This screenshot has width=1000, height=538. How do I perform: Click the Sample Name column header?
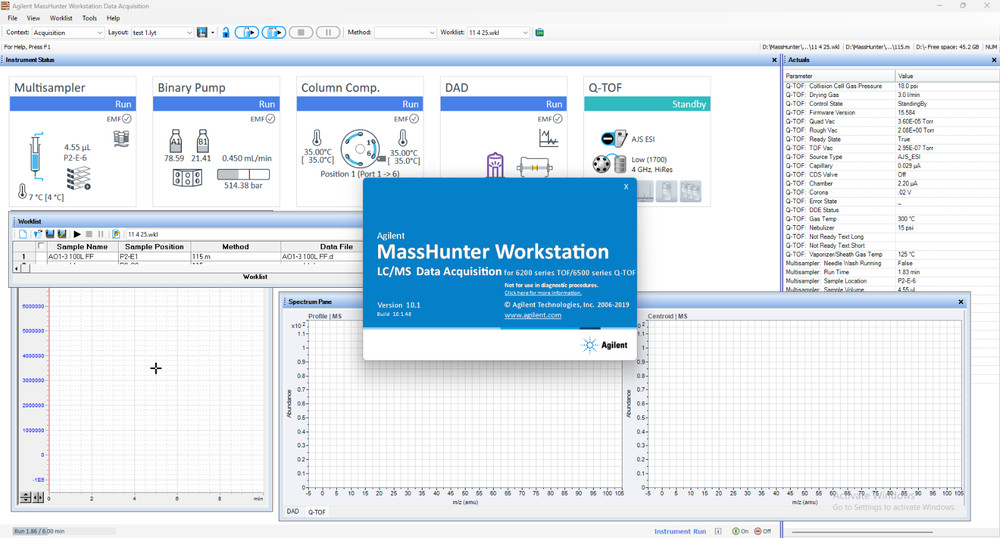click(x=82, y=247)
